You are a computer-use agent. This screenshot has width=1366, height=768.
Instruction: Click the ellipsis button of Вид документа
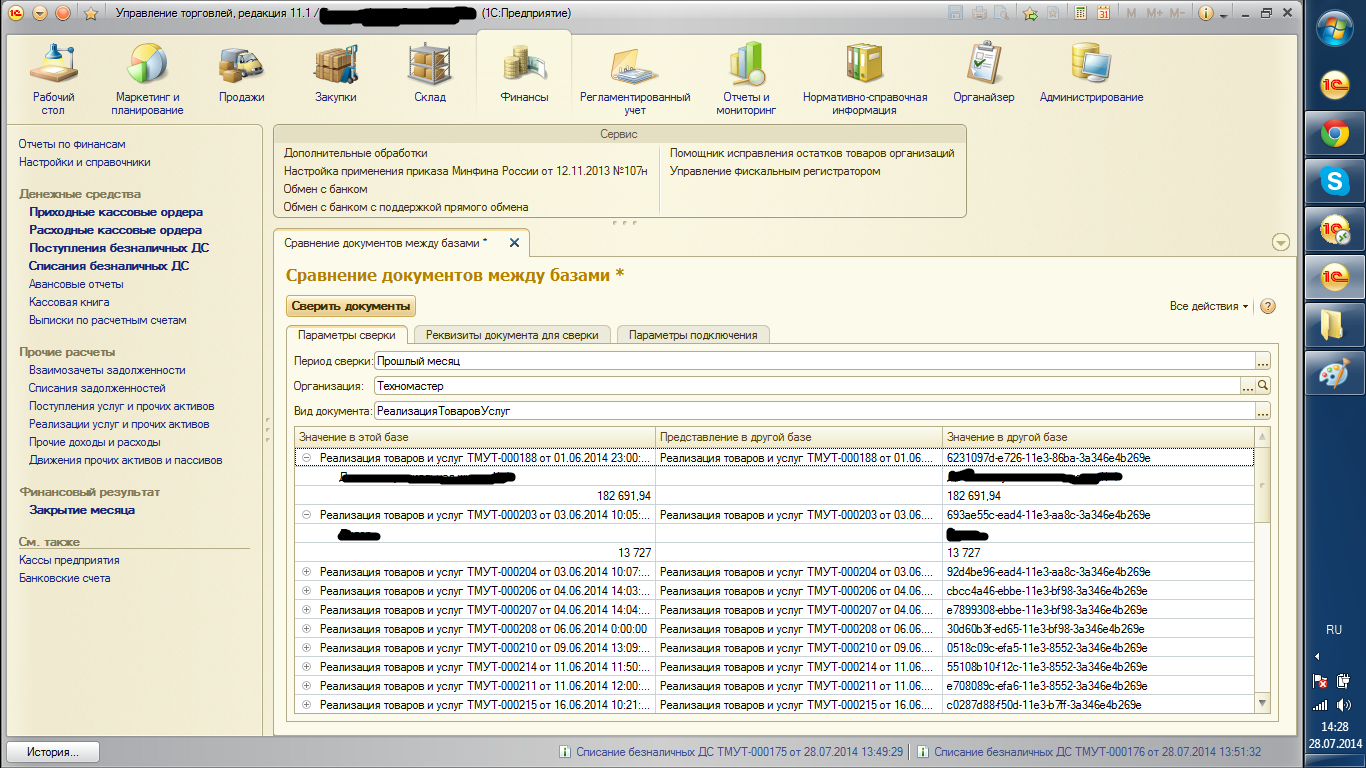click(1263, 411)
